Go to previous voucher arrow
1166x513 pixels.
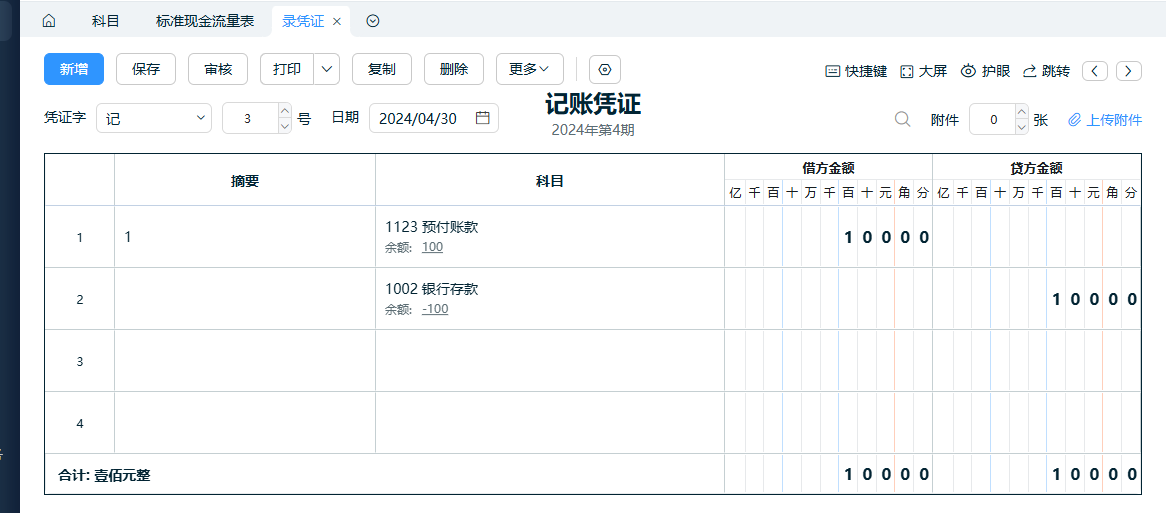tap(1096, 71)
